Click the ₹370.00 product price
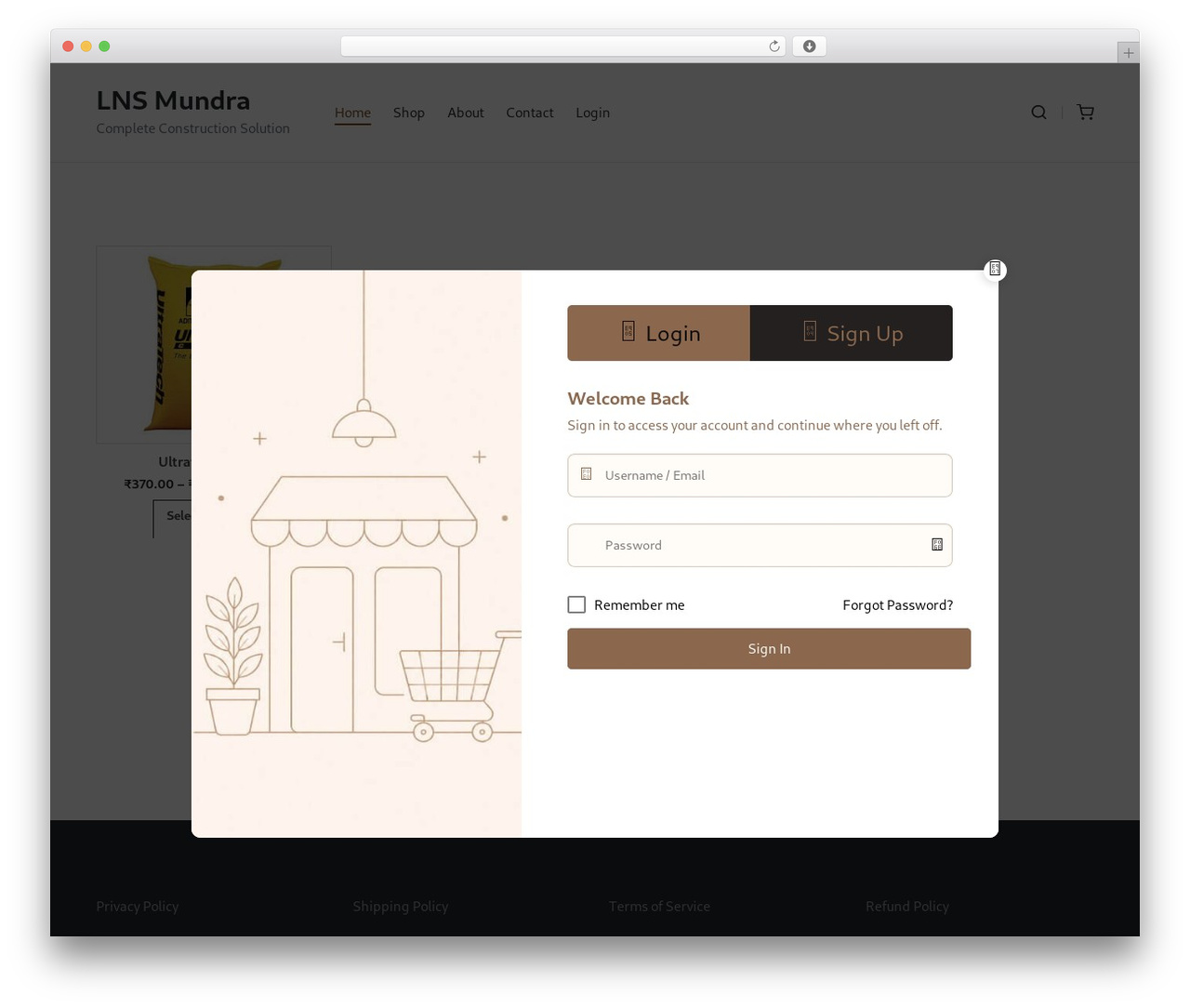The image size is (1190, 1008). [149, 484]
